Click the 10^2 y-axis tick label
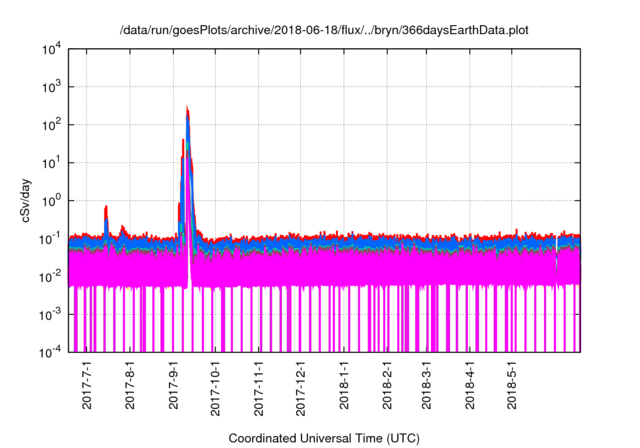 coord(51,125)
